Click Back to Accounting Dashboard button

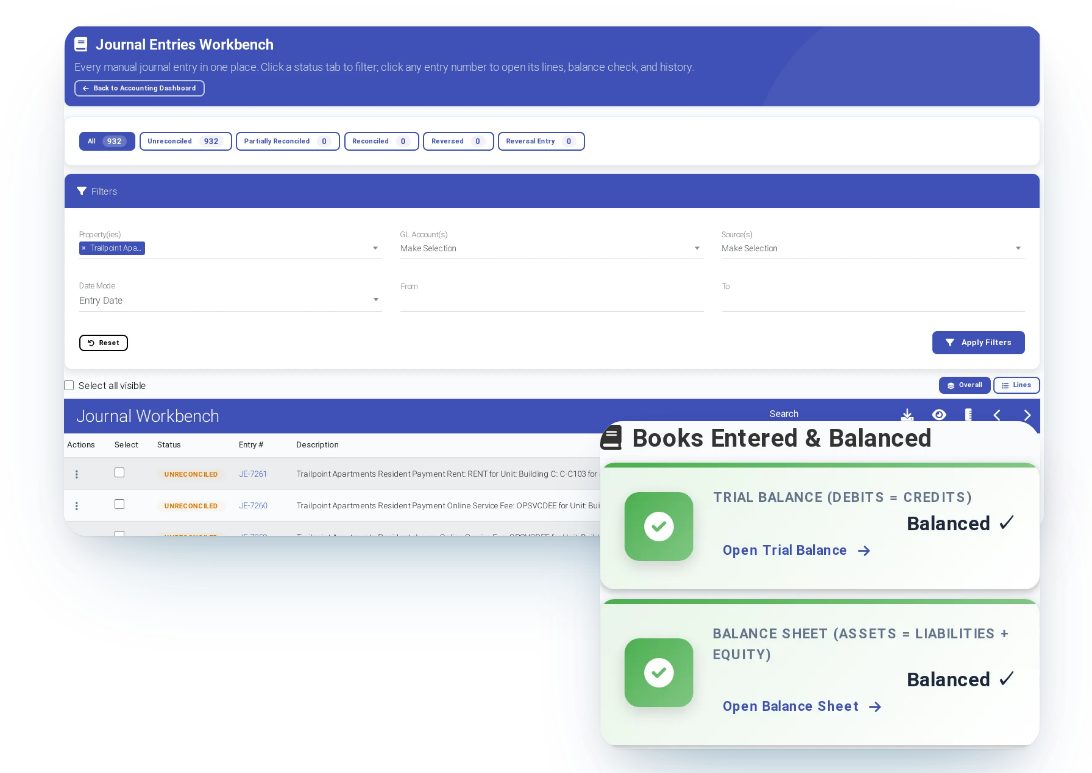[139, 88]
